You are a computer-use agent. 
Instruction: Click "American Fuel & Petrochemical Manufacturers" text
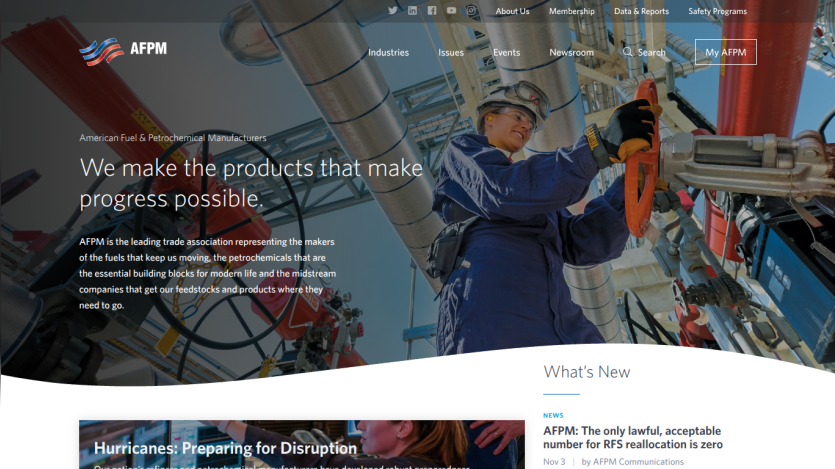click(x=173, y=138)
